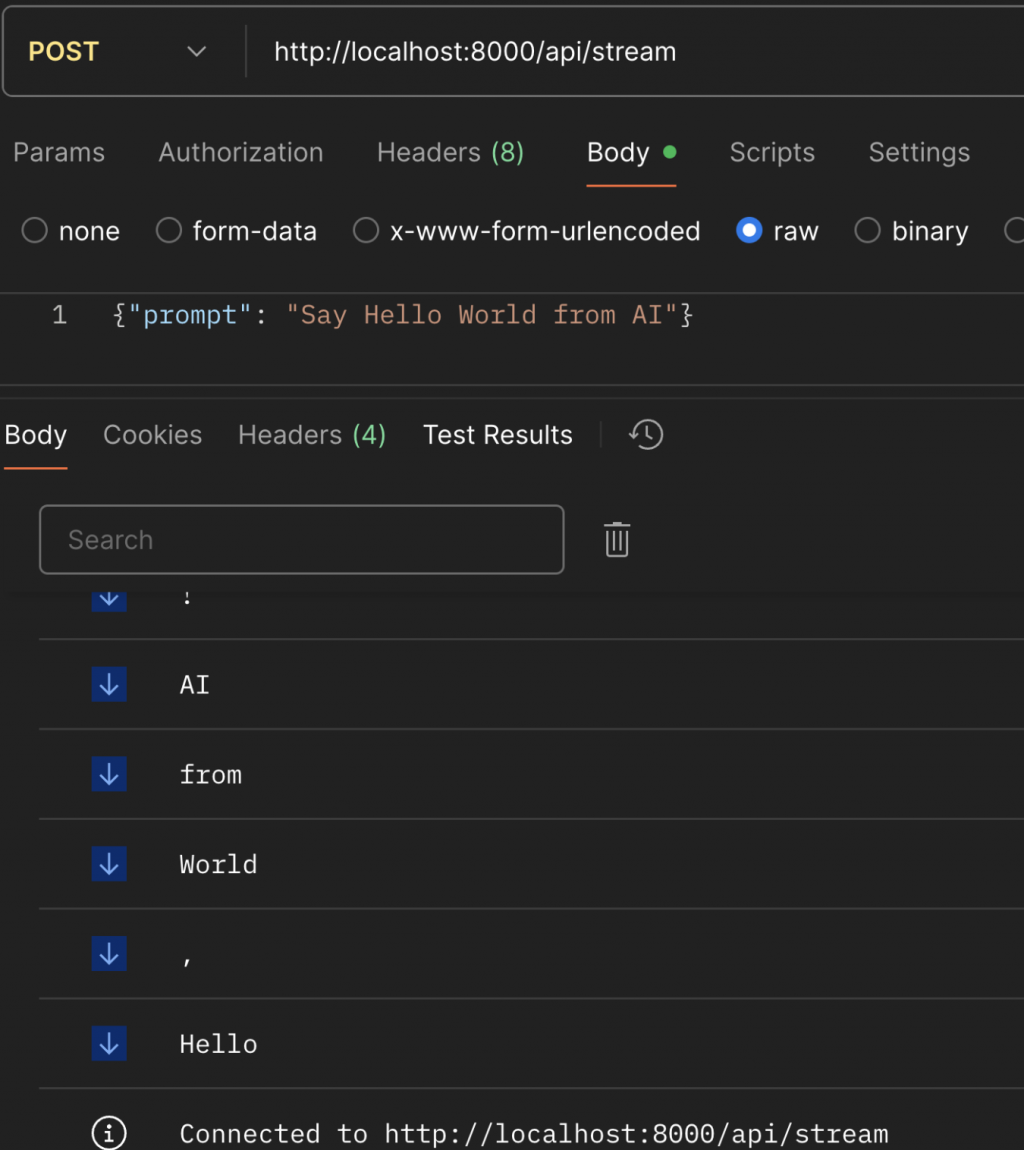
Task: Select the none body type radio
Action: point(35,231)
